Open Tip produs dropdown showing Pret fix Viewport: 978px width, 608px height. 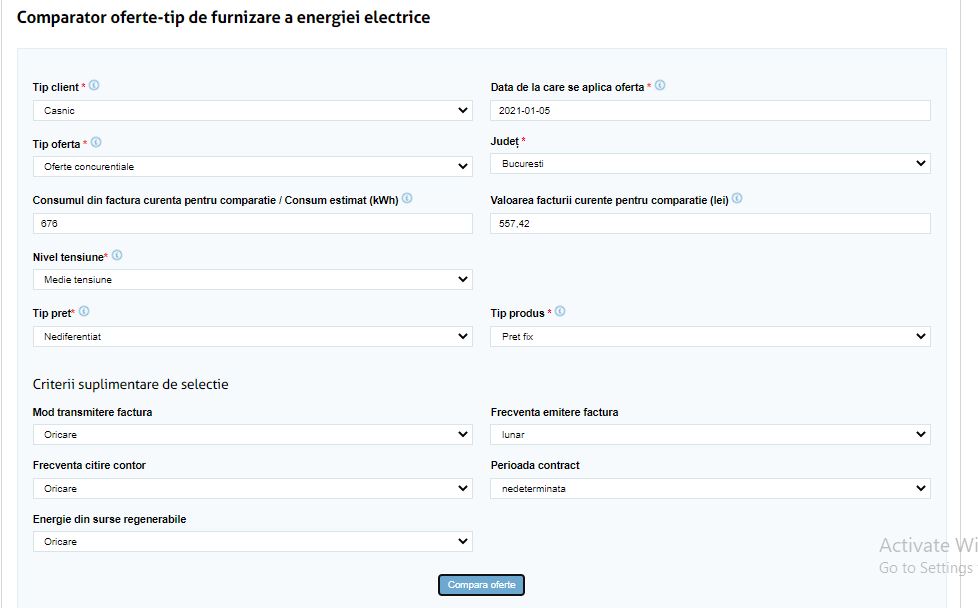coord(710,336)
